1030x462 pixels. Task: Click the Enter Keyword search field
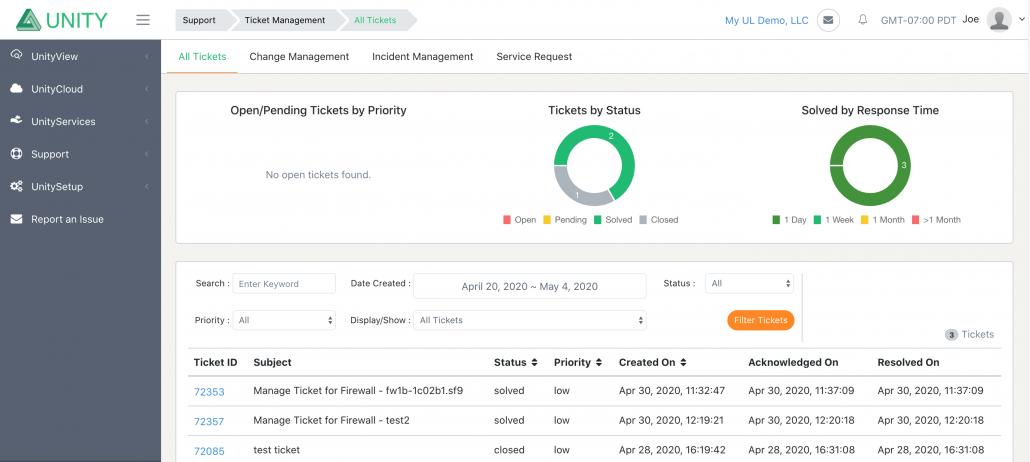[284, 283]
